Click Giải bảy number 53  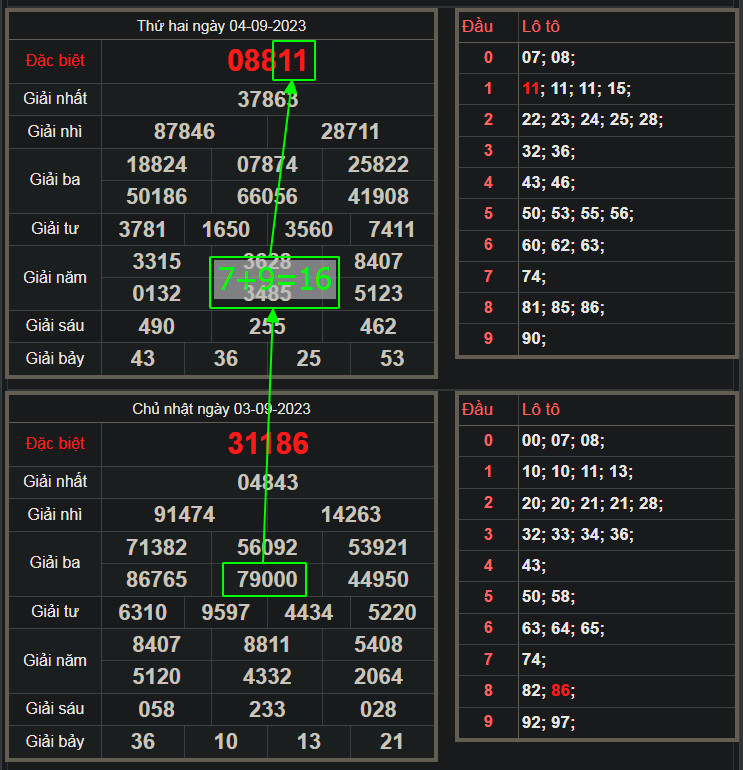(392, 358)
